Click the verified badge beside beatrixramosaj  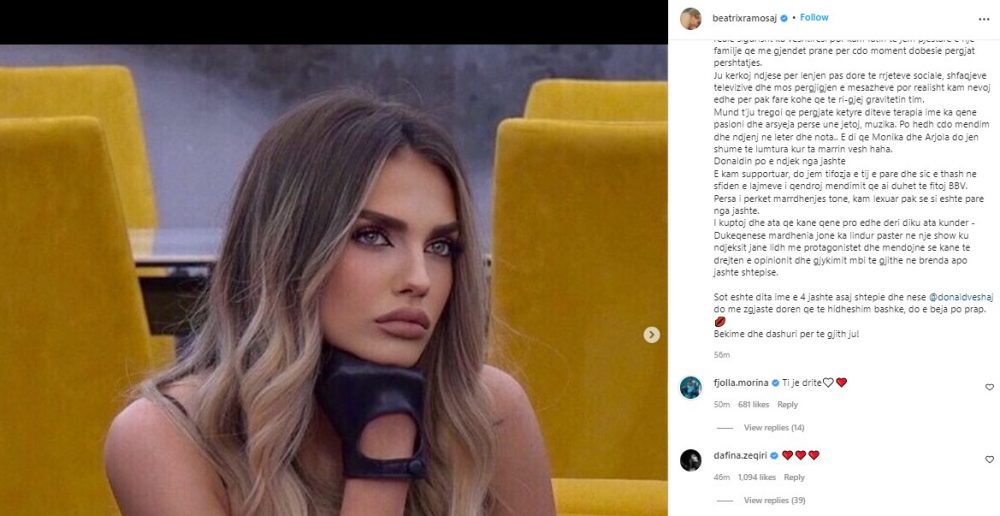(784, 18)
